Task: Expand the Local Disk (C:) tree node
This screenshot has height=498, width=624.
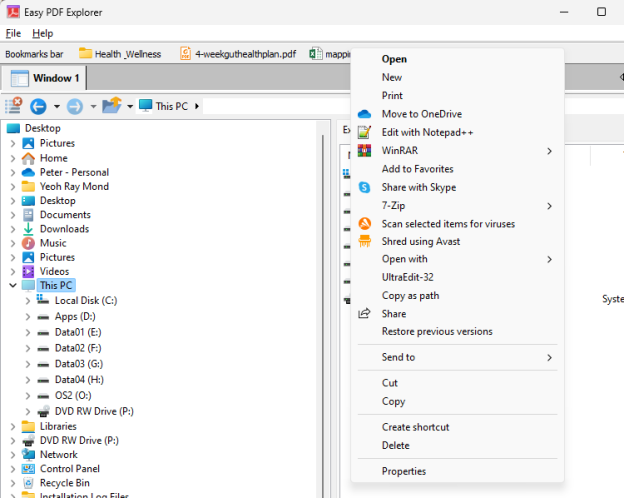Action: tap(27, 301)
